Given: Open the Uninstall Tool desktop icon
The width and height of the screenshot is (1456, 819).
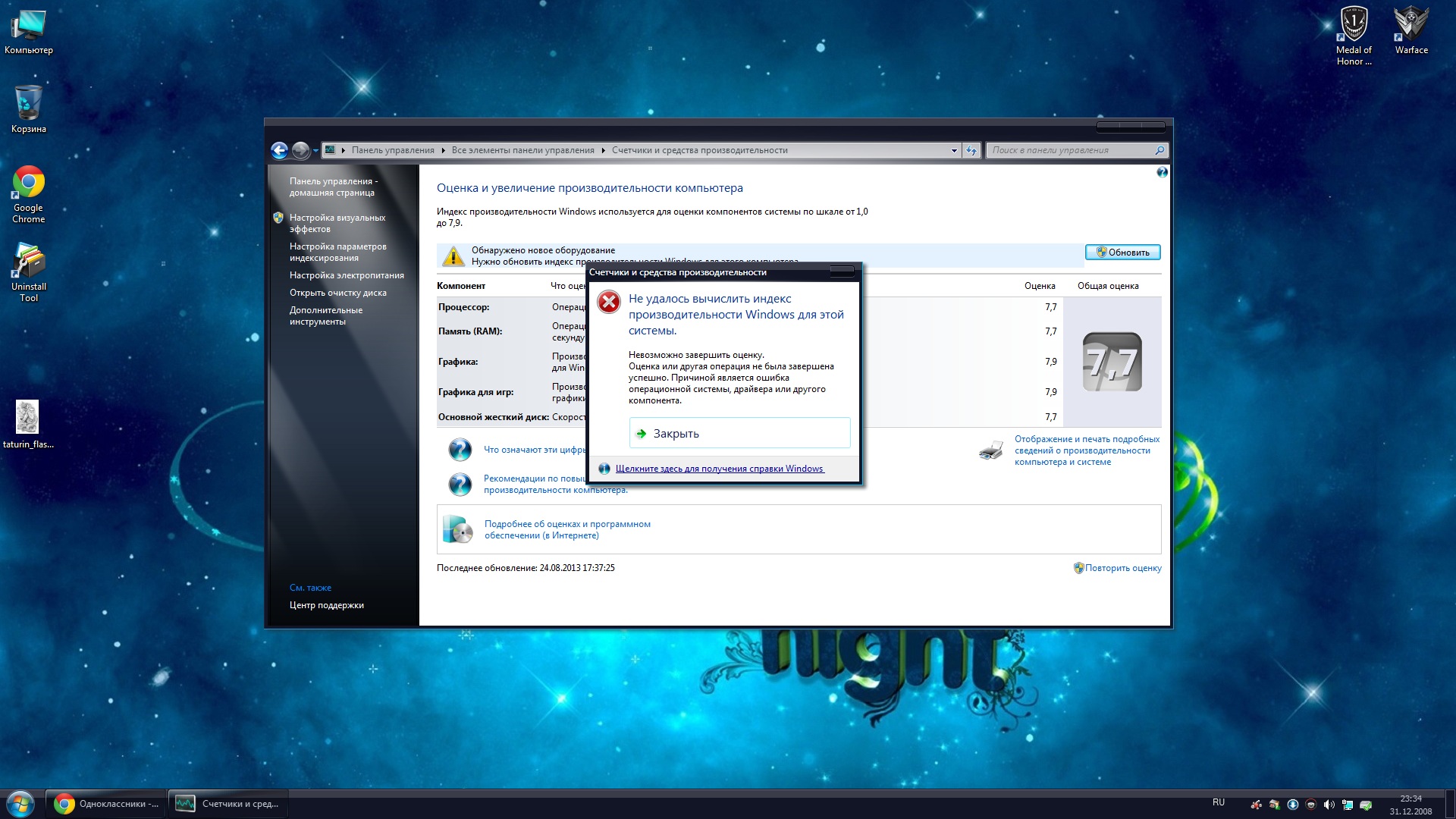Looking at the screenshot, I should pos(28,273).
